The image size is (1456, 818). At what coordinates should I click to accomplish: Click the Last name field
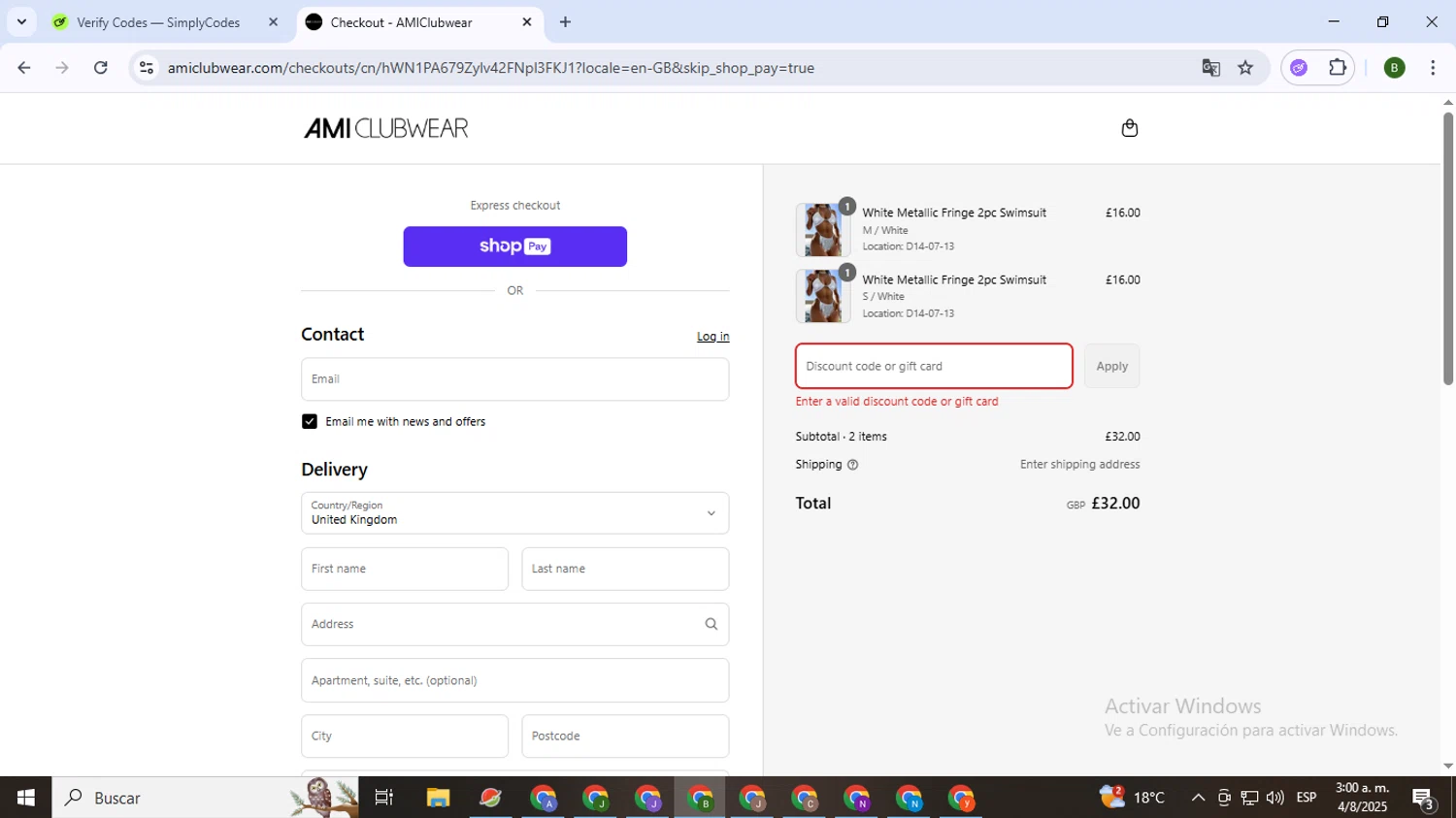[x=625, y=569]
